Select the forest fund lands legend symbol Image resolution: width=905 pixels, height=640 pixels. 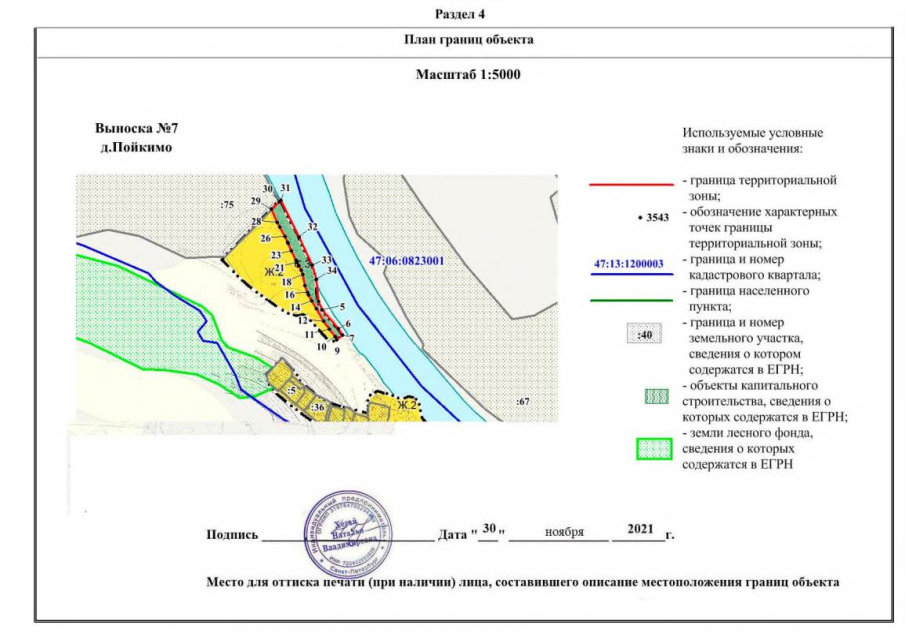[x=655, y=448]
